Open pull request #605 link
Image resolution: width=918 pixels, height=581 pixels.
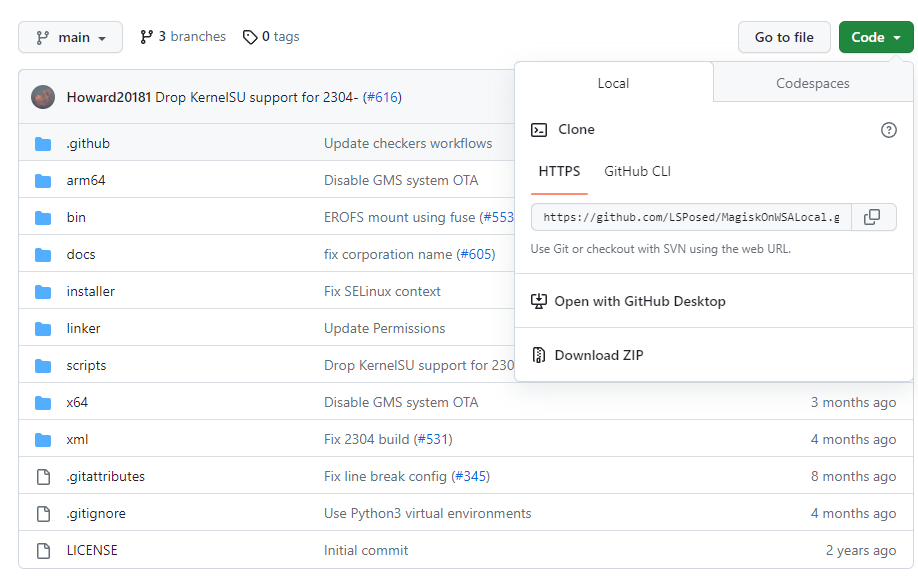pos(475,254)
